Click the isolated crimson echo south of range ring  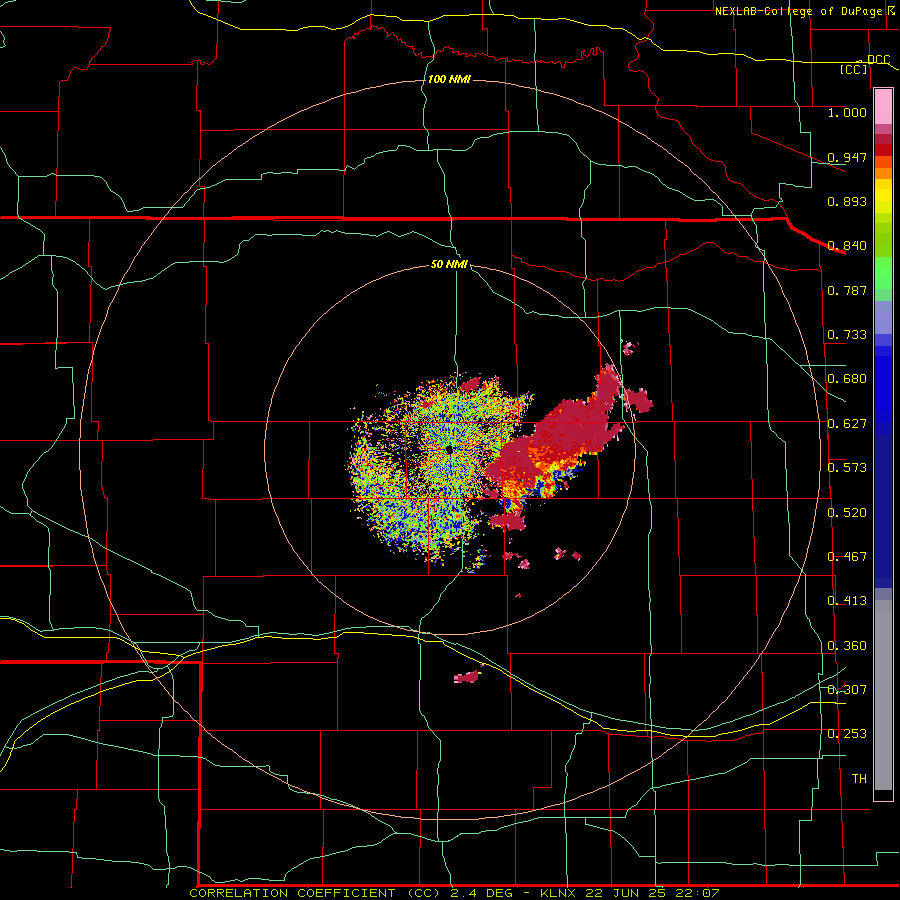click(467, 677)
